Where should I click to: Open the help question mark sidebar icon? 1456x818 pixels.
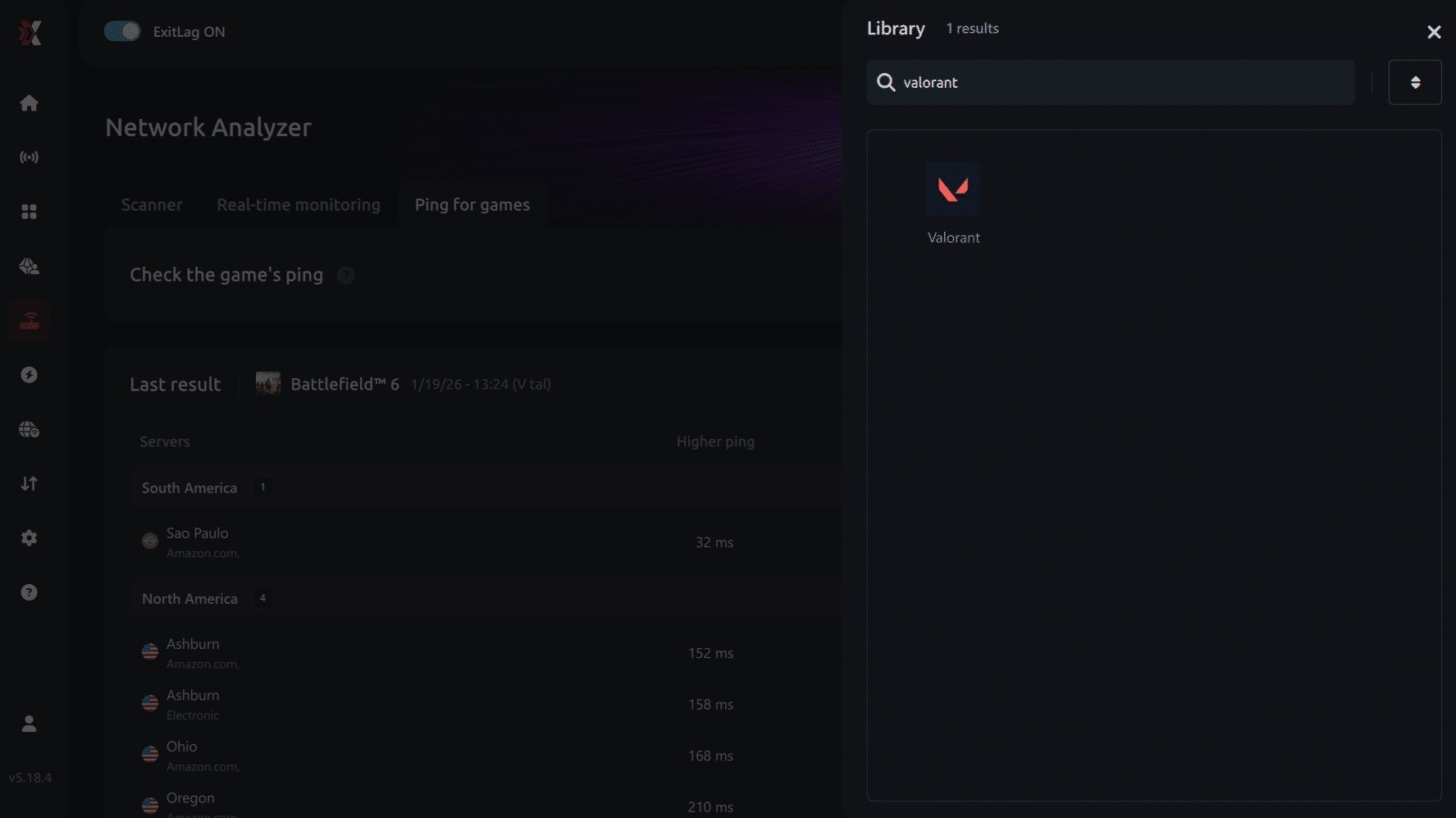tap(30, 592)
